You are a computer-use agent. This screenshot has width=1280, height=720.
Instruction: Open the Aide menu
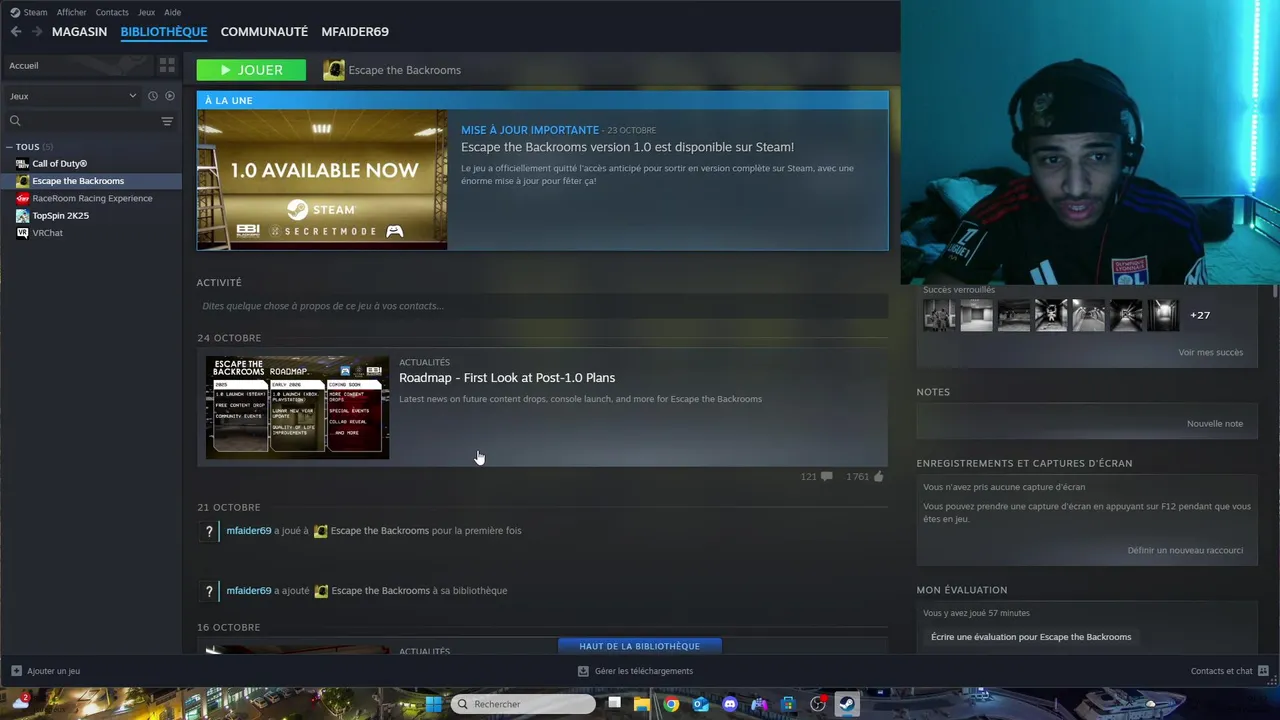tap(173, 12)
